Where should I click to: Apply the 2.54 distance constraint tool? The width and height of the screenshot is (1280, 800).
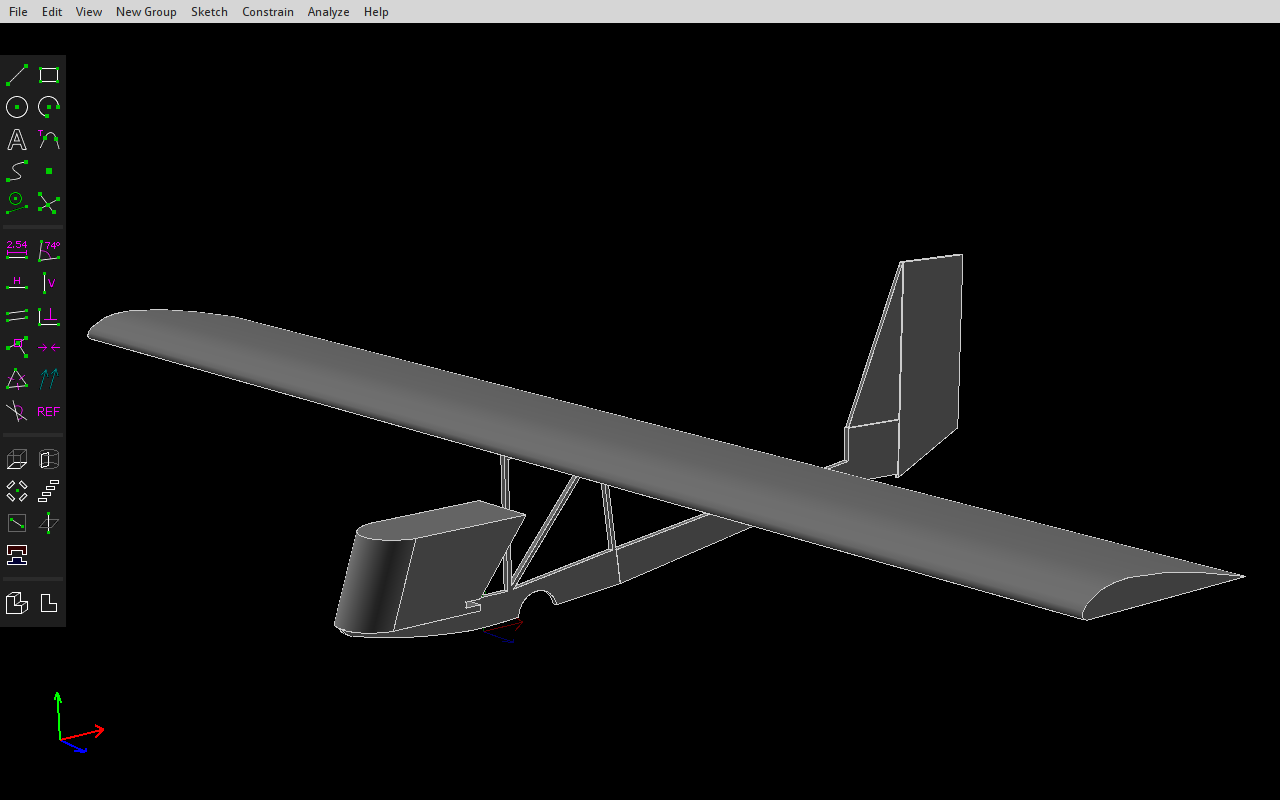tap(17, 250)
